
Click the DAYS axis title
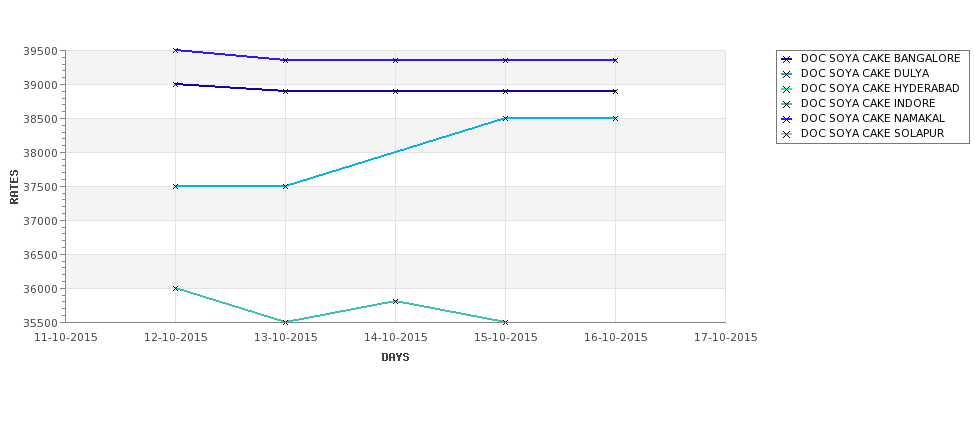(395, 358)
